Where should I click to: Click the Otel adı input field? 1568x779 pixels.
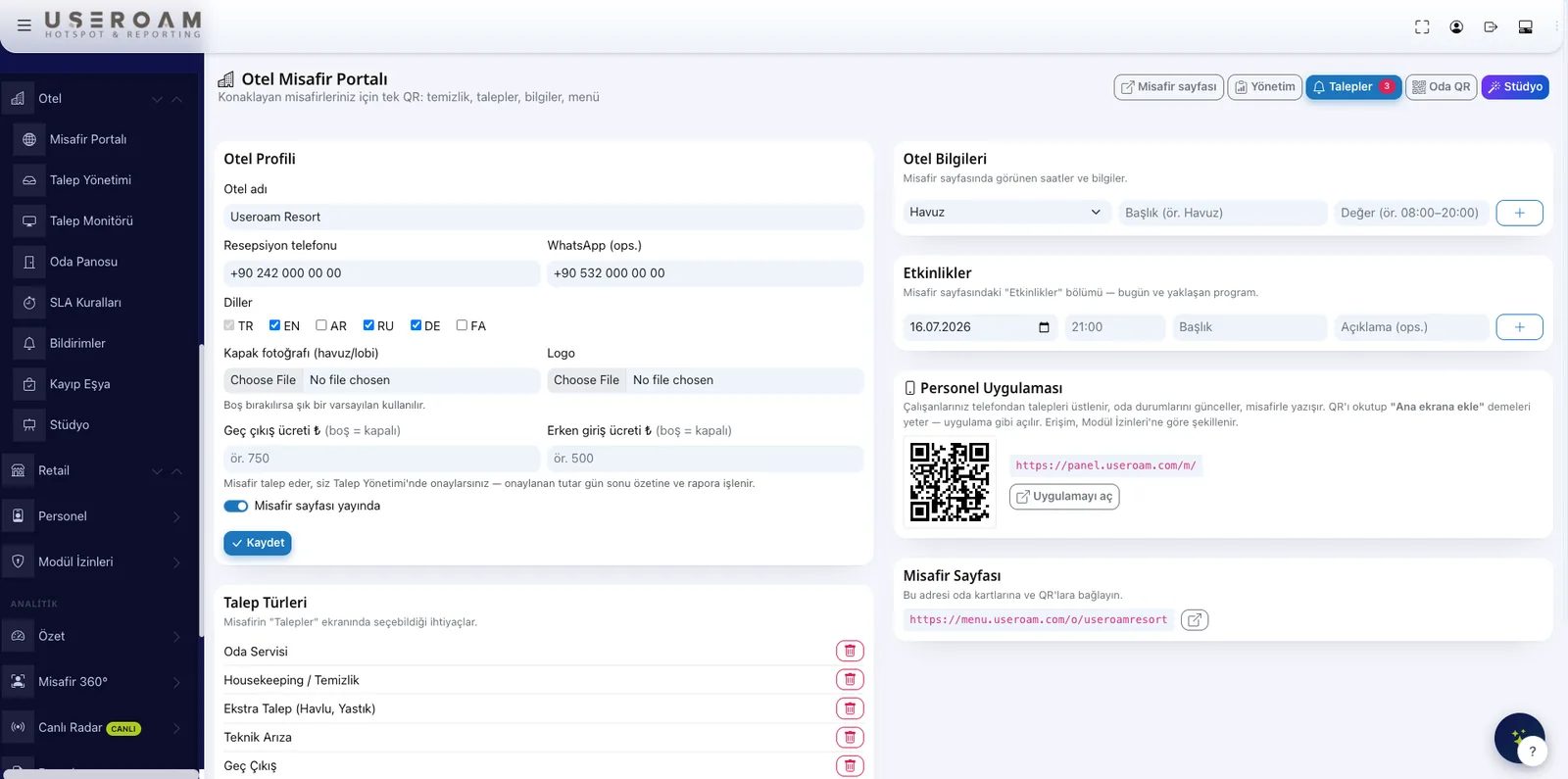(x=544, y=217)
